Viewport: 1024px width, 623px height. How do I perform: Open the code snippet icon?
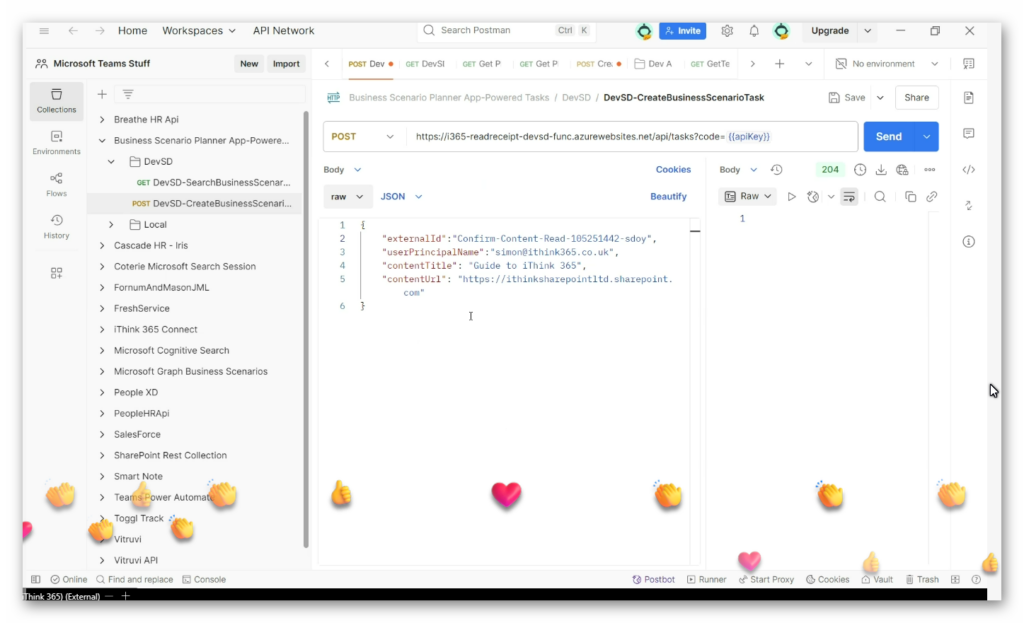click(968, 169)
